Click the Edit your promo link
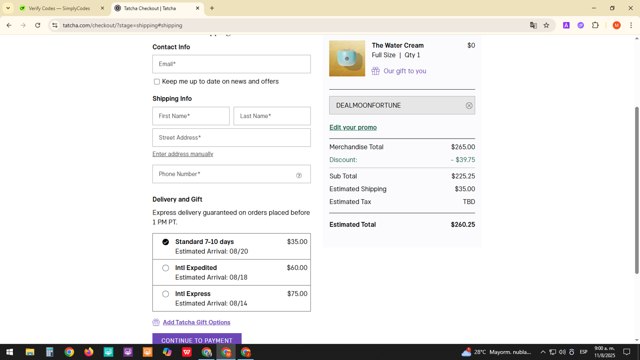The image size is (640, 360). click(353, 127)
